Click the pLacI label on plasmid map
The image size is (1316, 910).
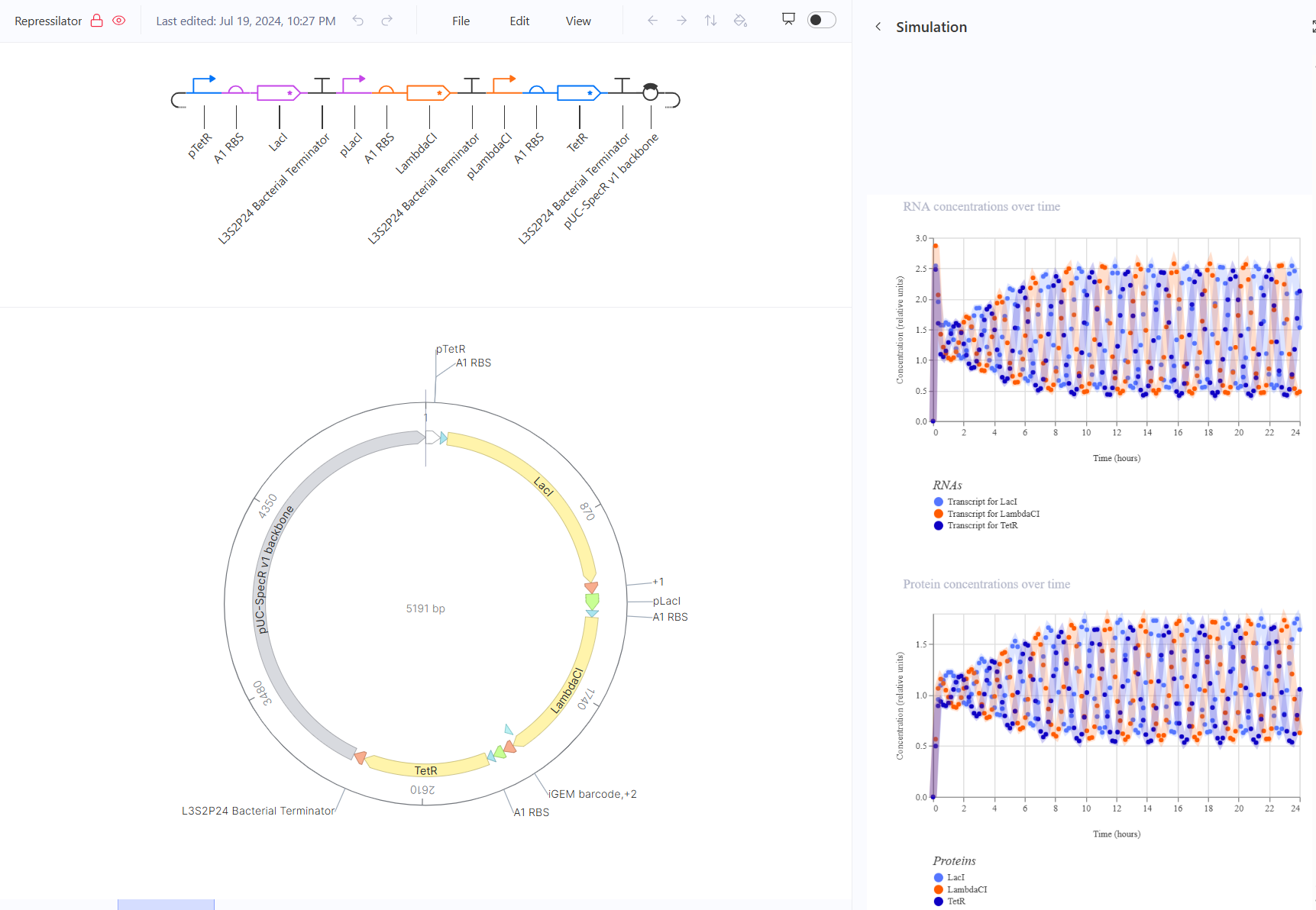[666, 601]
